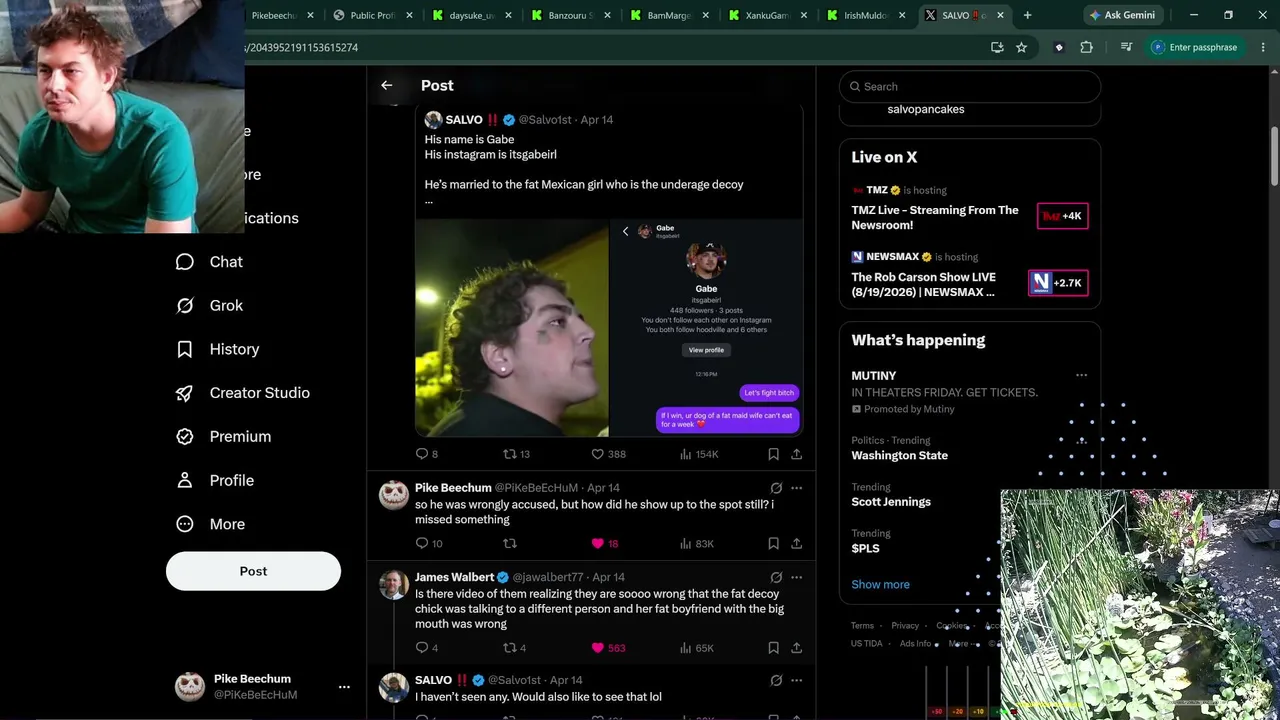
Task: Join the NEWSMAX live using +2.7K button
Action: click(1058, 283)
